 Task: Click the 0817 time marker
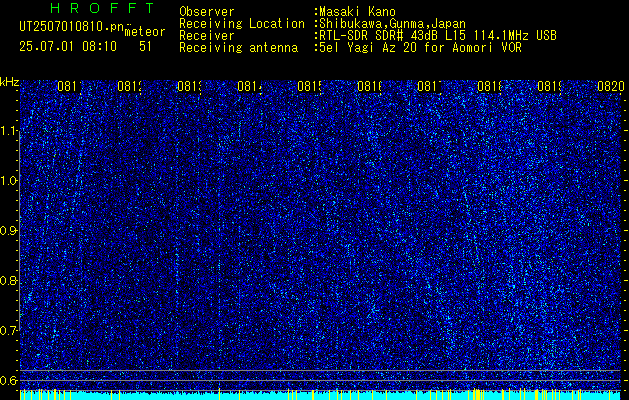tap(430, 87)
